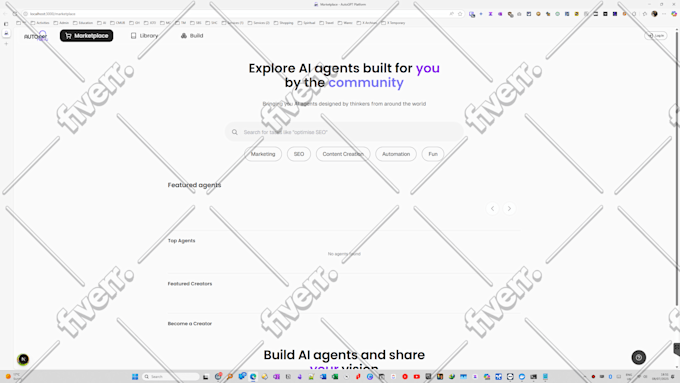The image size is (680, 383).
Task: Open the Copilot icon in the browser toolbar
Action: tap(674, 14)
